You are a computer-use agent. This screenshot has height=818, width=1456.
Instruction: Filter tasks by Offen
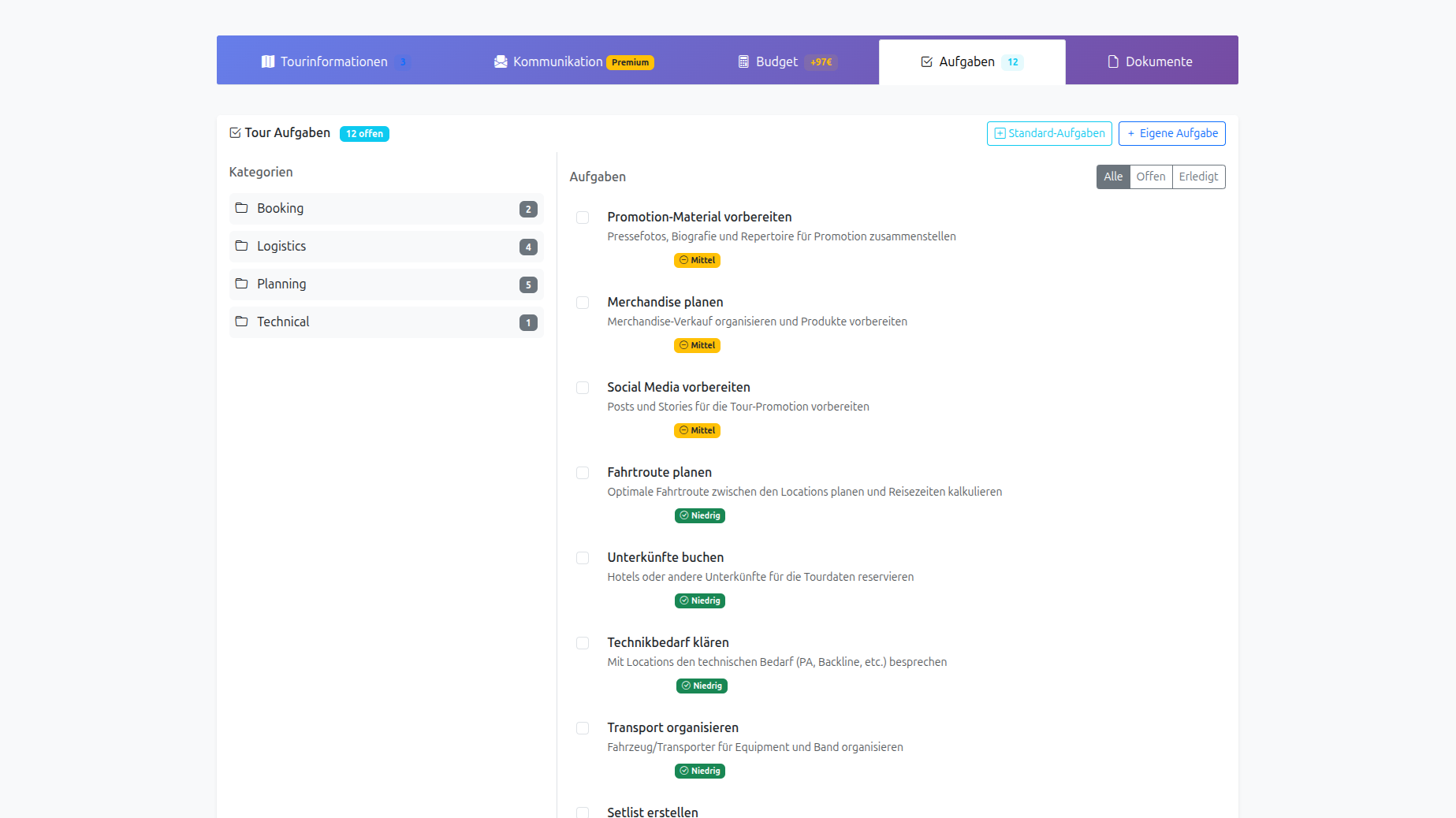click(1150, 177)
